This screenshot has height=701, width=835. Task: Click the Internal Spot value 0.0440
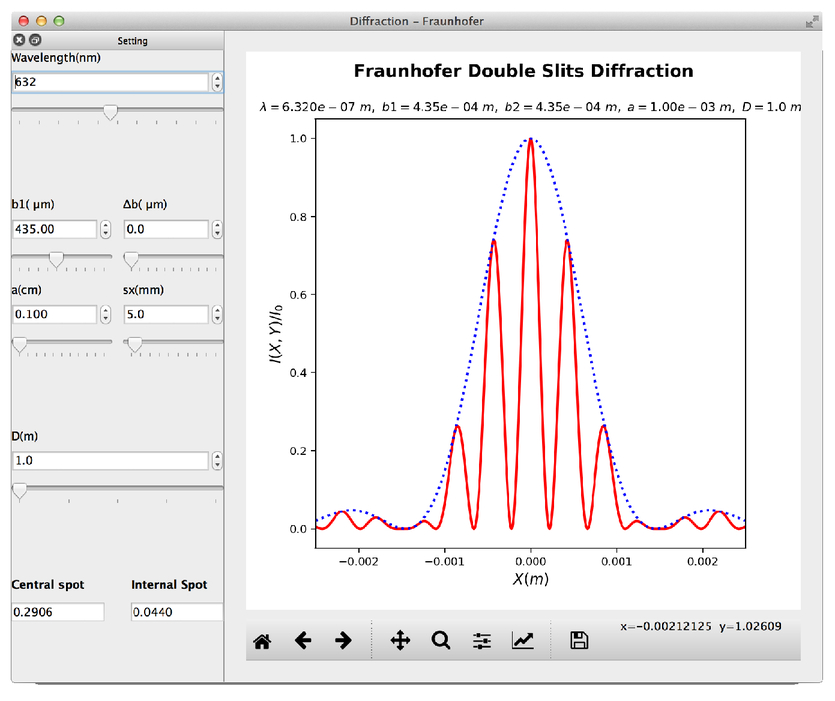tap(177, 612)
